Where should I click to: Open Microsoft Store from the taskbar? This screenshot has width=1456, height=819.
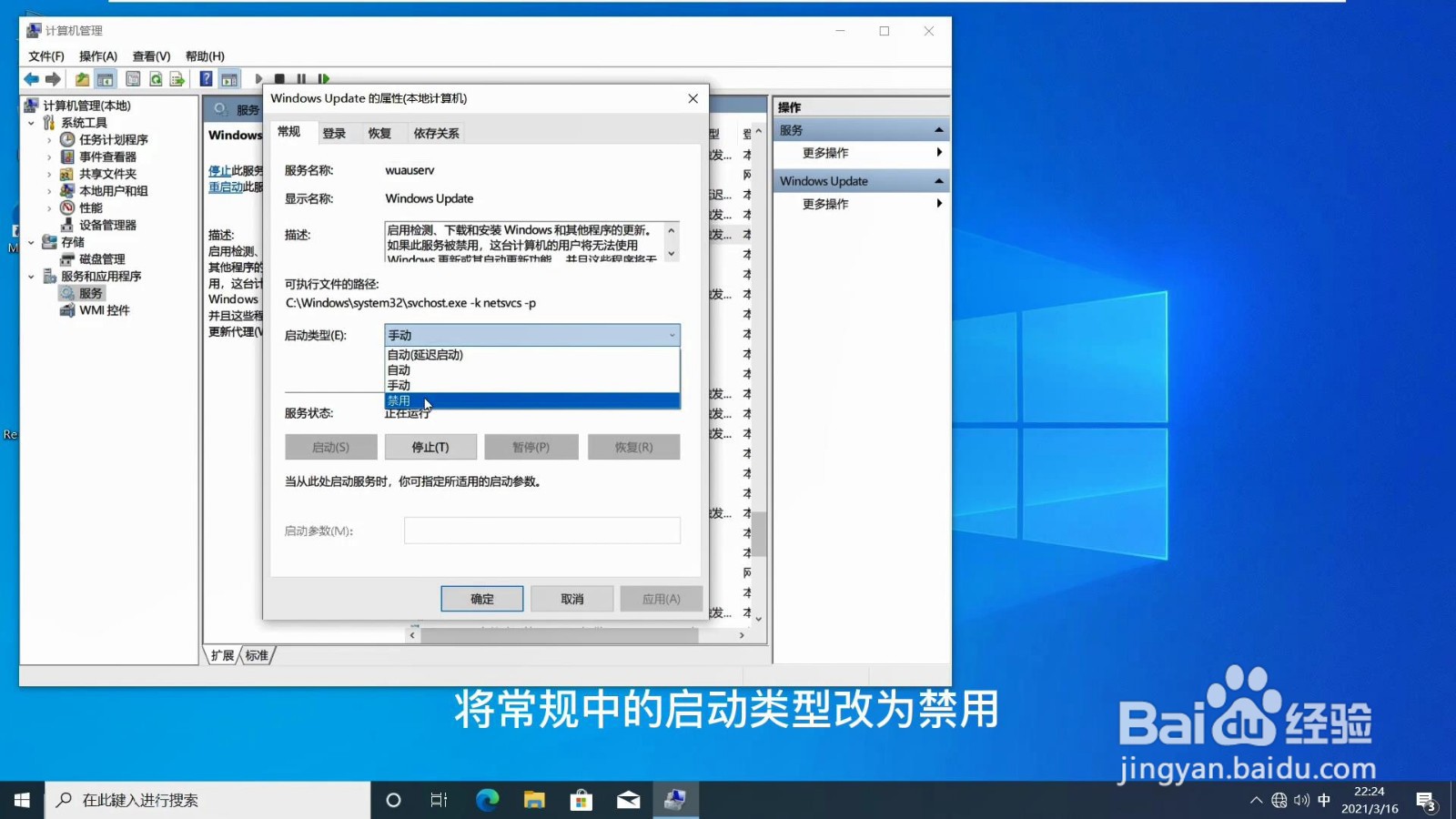(x=581, y=800)
